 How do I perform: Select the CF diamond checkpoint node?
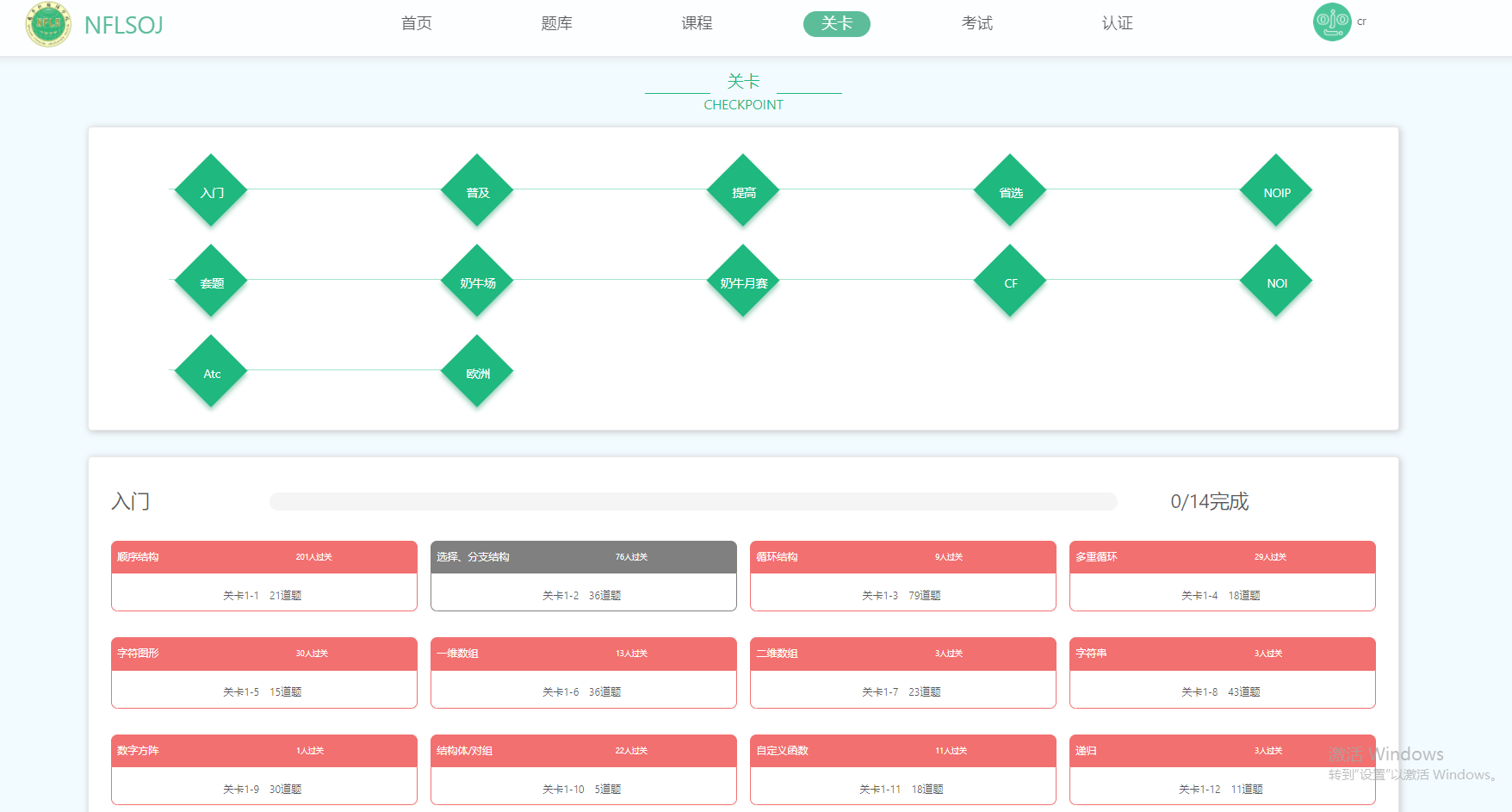pyautogui.click(x=1010, y=282)
